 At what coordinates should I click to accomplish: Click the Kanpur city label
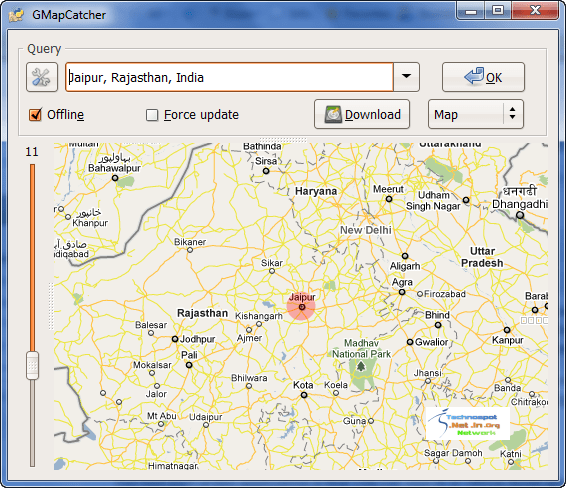508,340
